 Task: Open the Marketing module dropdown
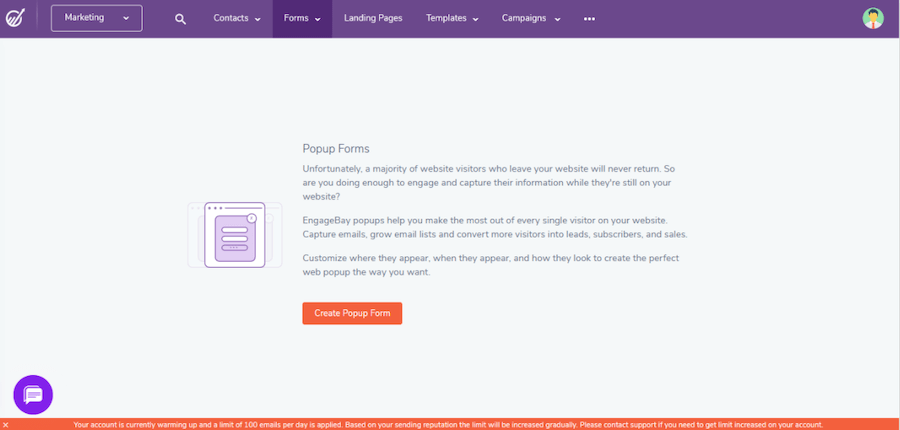tap(96, 18)
